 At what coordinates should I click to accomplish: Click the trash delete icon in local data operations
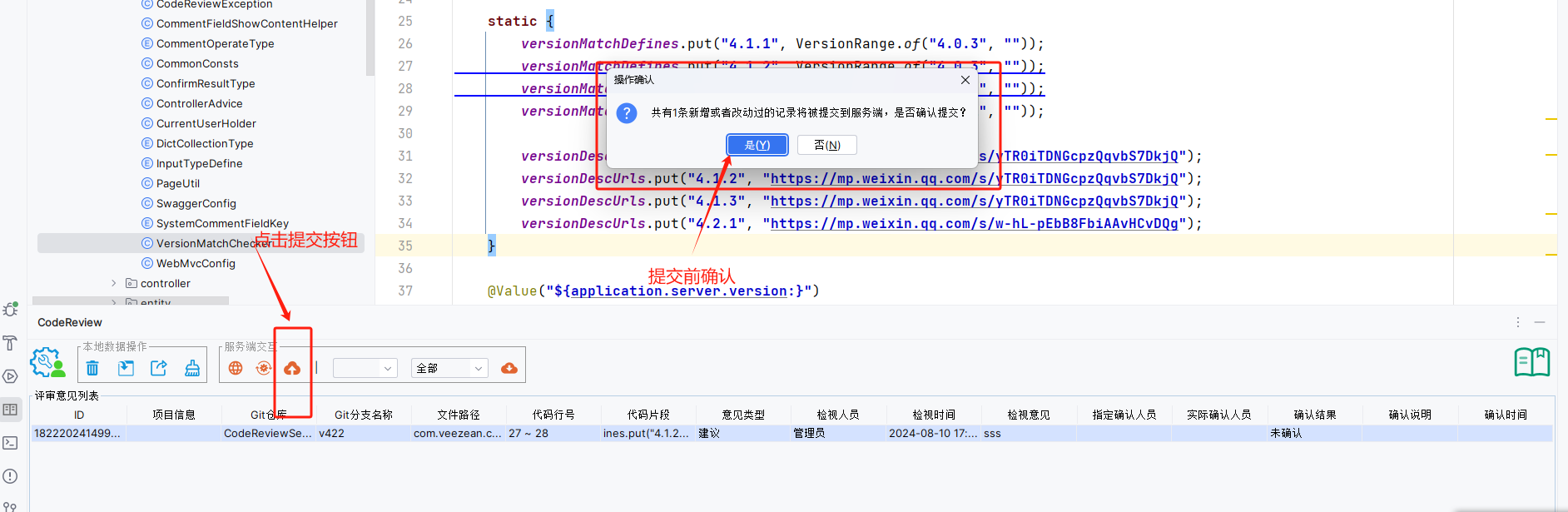tap(92, 368)
